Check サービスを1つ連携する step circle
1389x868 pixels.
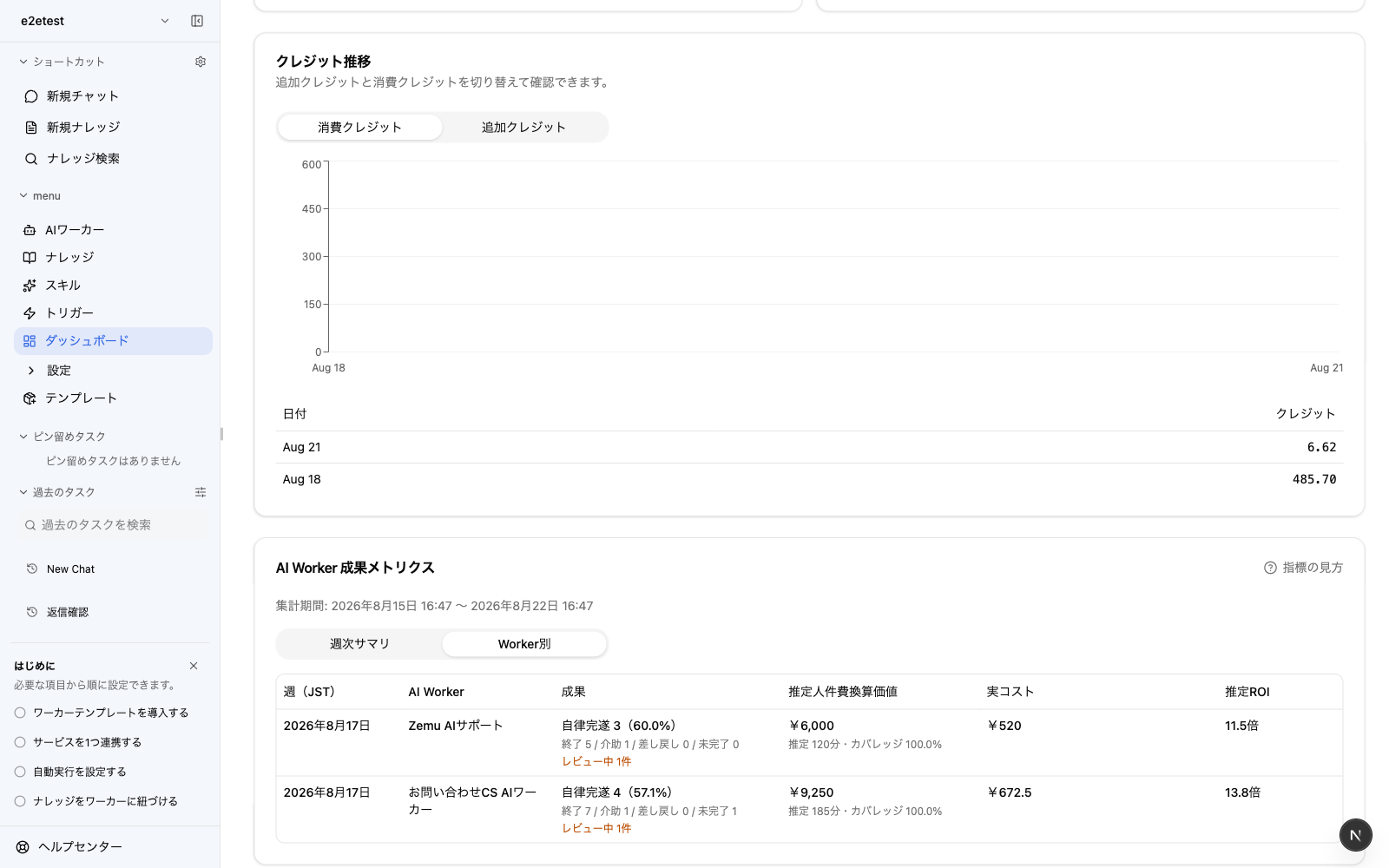(x=20, y=742)
